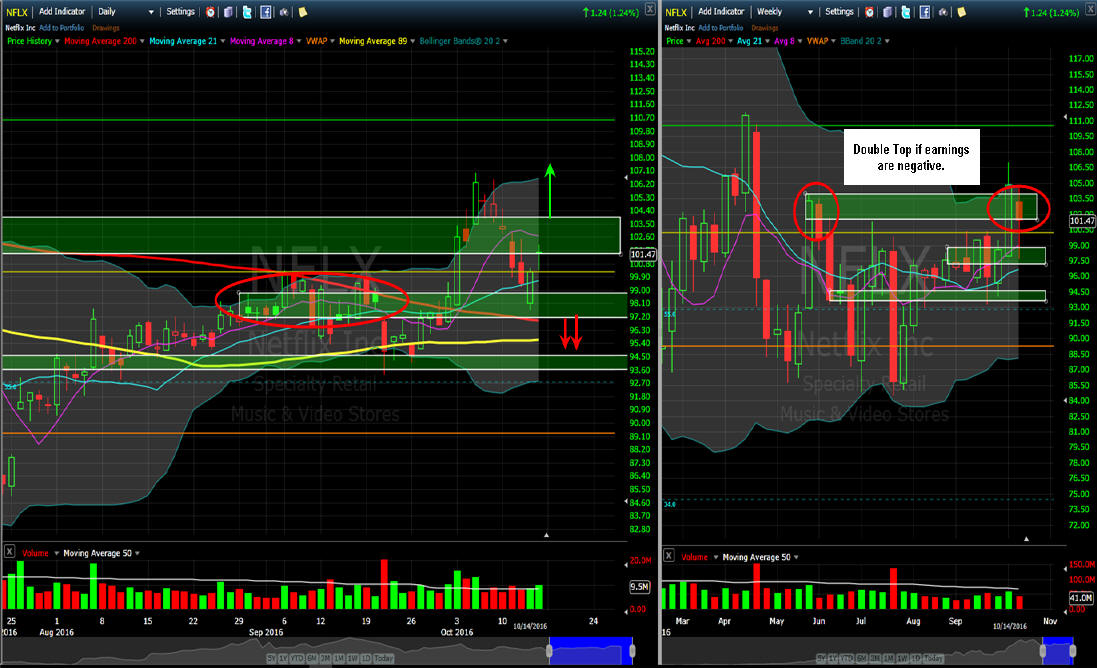Click the blue range selector in Weekly chart navigator
The width and height of the screenshot is (1097, 668).
1058,651
